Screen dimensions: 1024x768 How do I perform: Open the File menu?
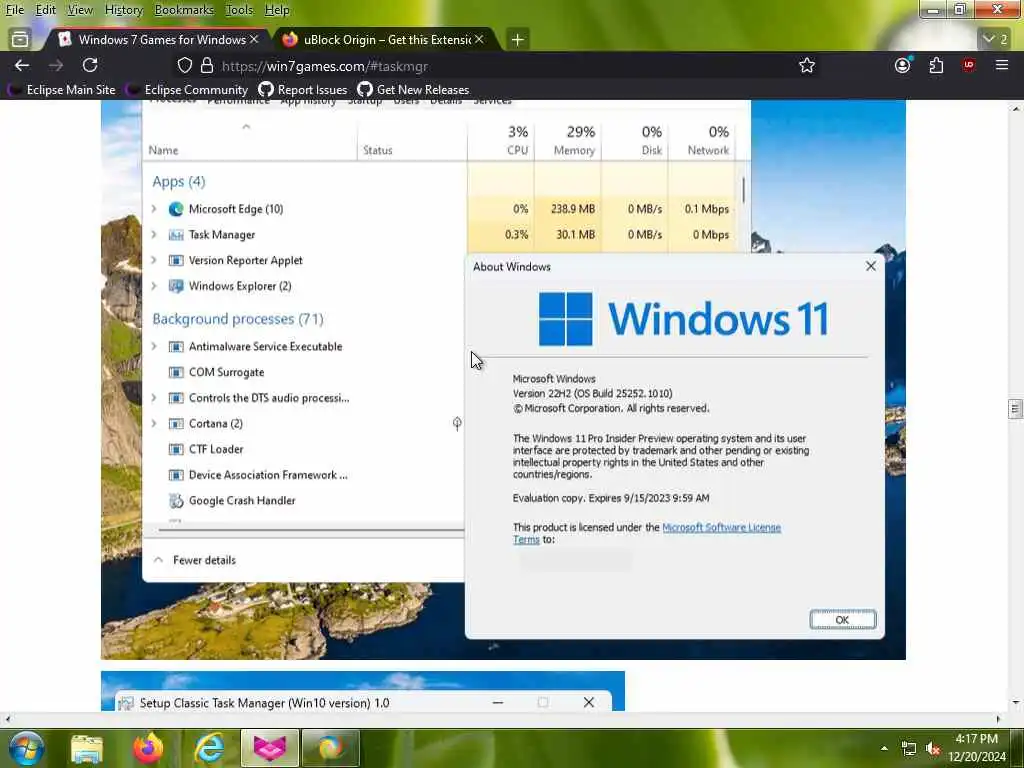click(14, 10)
